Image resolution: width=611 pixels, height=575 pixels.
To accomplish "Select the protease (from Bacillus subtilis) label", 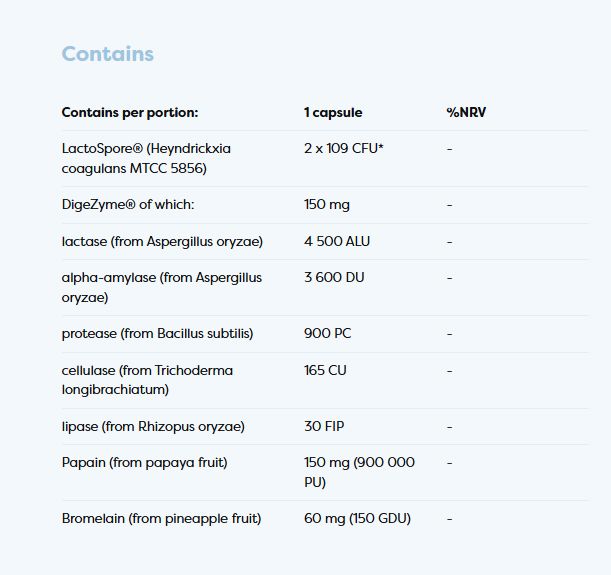I will pos(158,333).
